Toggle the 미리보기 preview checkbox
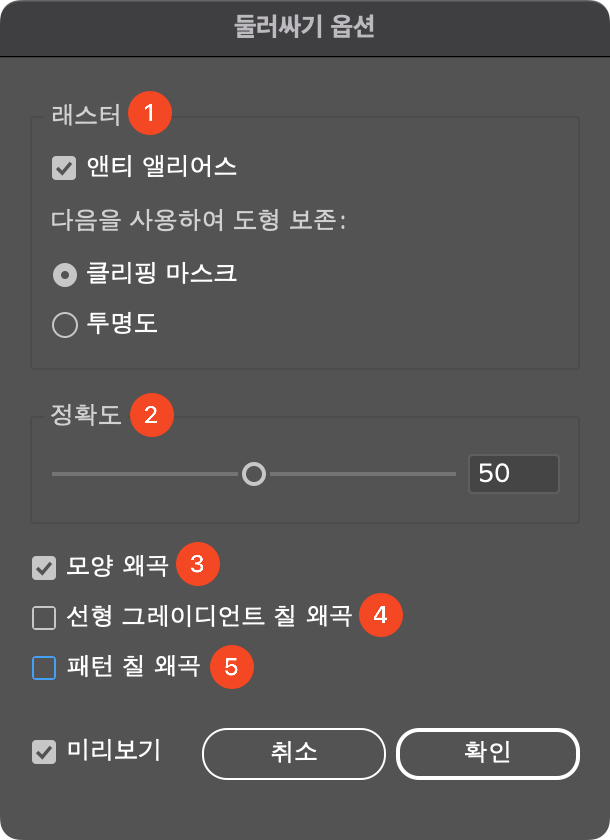 45,753
